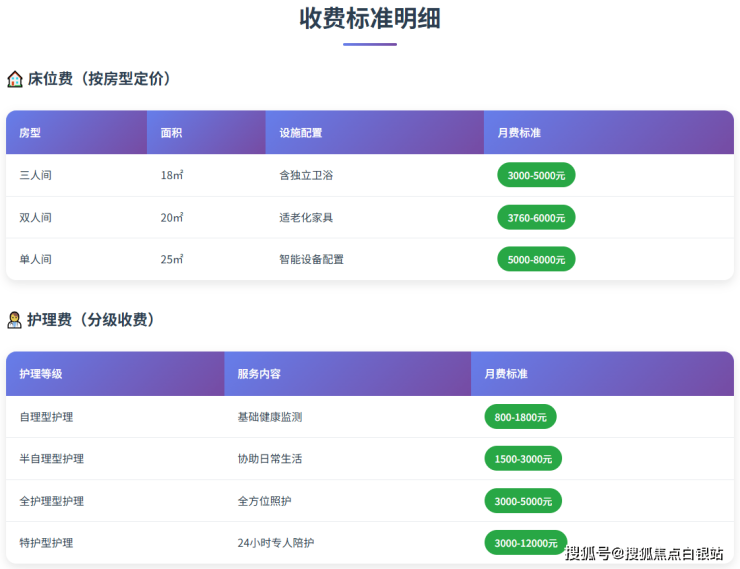Select the 双人间 row label
The image size is (740, 569).
point(35,217)
